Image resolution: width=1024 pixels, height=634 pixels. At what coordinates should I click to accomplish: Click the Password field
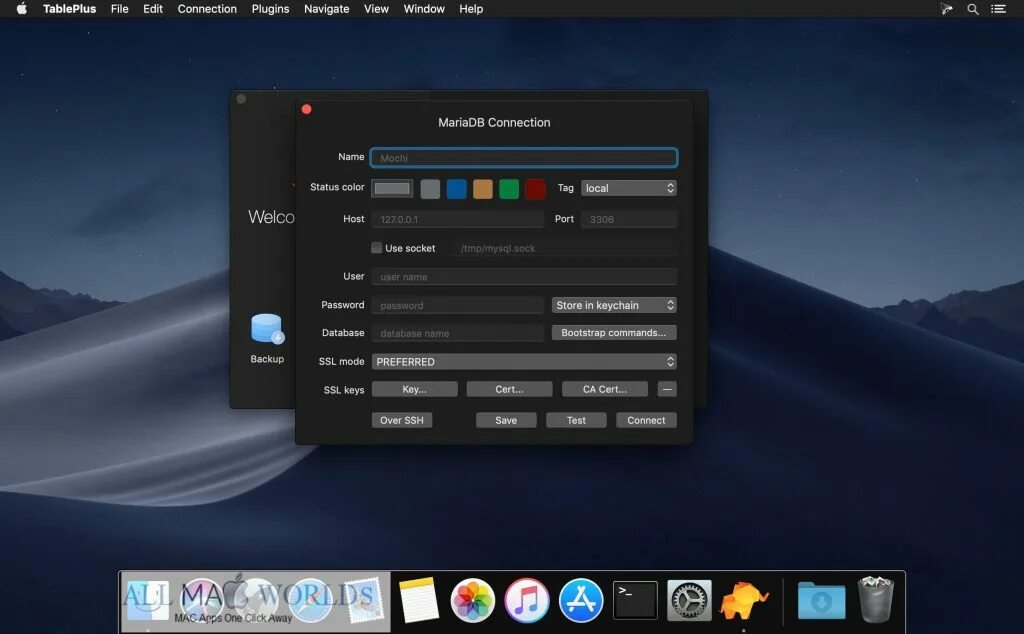click(x=457, y=305)
